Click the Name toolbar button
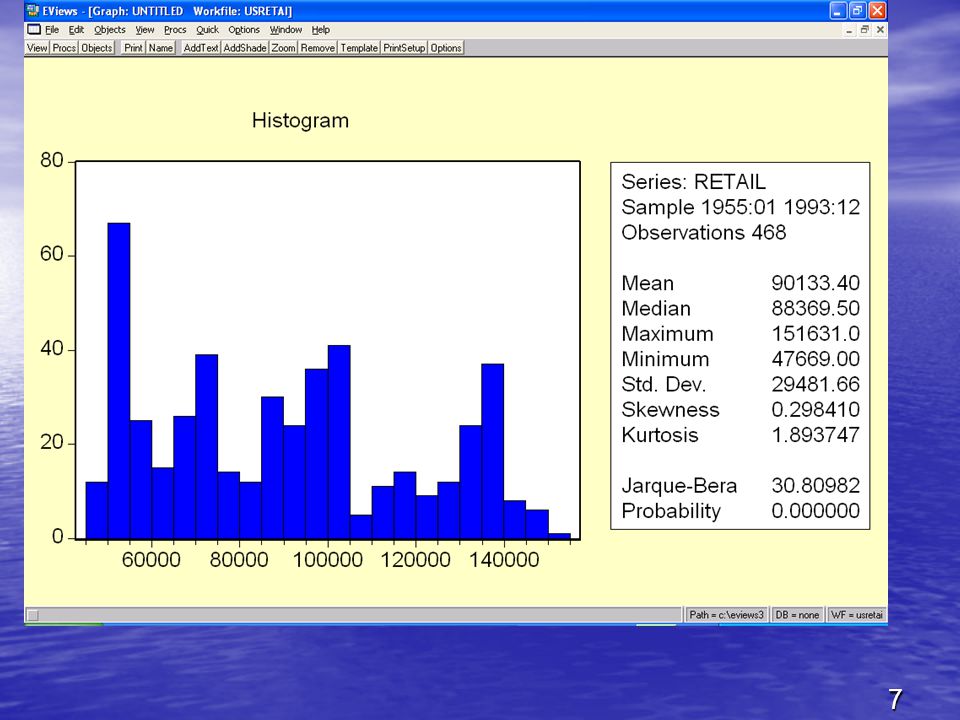The image size is (960, 720). (x=161, y=48)
